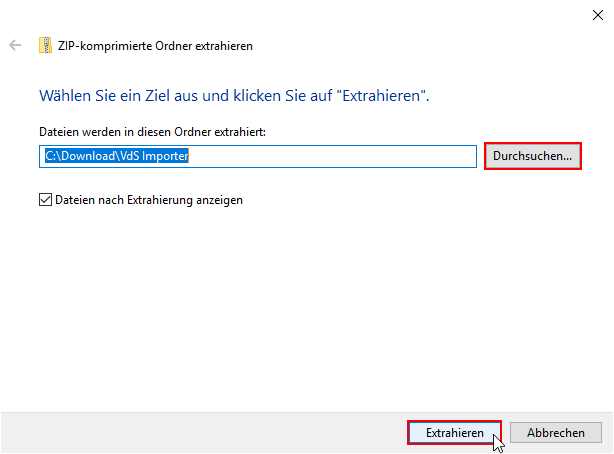Toggle the 'Dateien nach Extrahierung anzeigen' checkbox
Image resolution: width=614 pixels, height=454 pixels.
[45, 200]
